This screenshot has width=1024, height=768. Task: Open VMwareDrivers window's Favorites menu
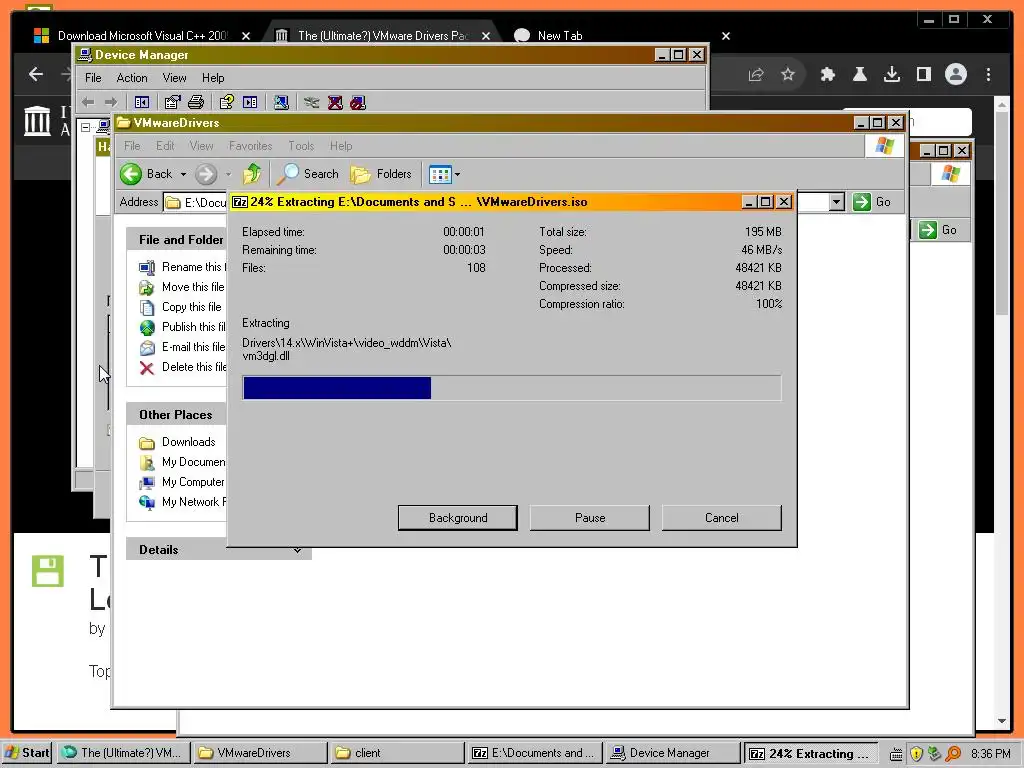click(x=250, y=146)
